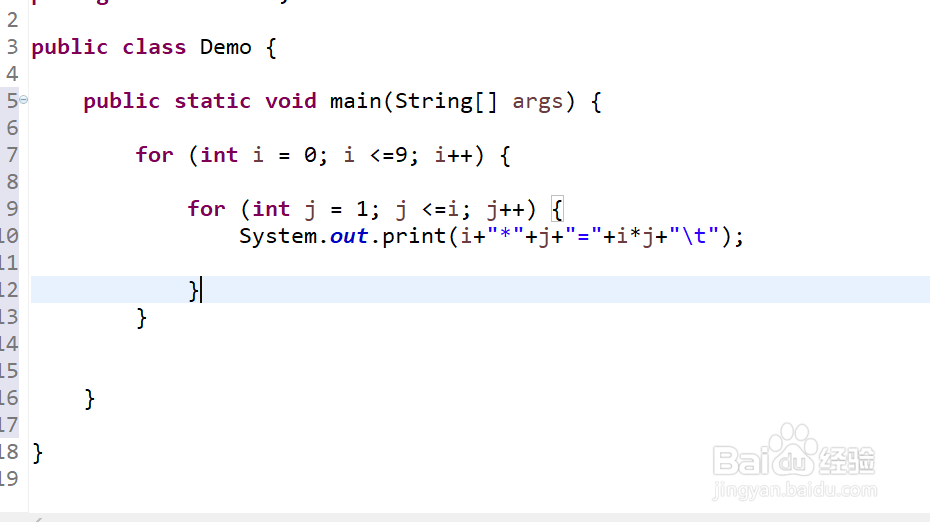Click closing brace on line 13
Screen dimensions: 930x522
[141, 318]
